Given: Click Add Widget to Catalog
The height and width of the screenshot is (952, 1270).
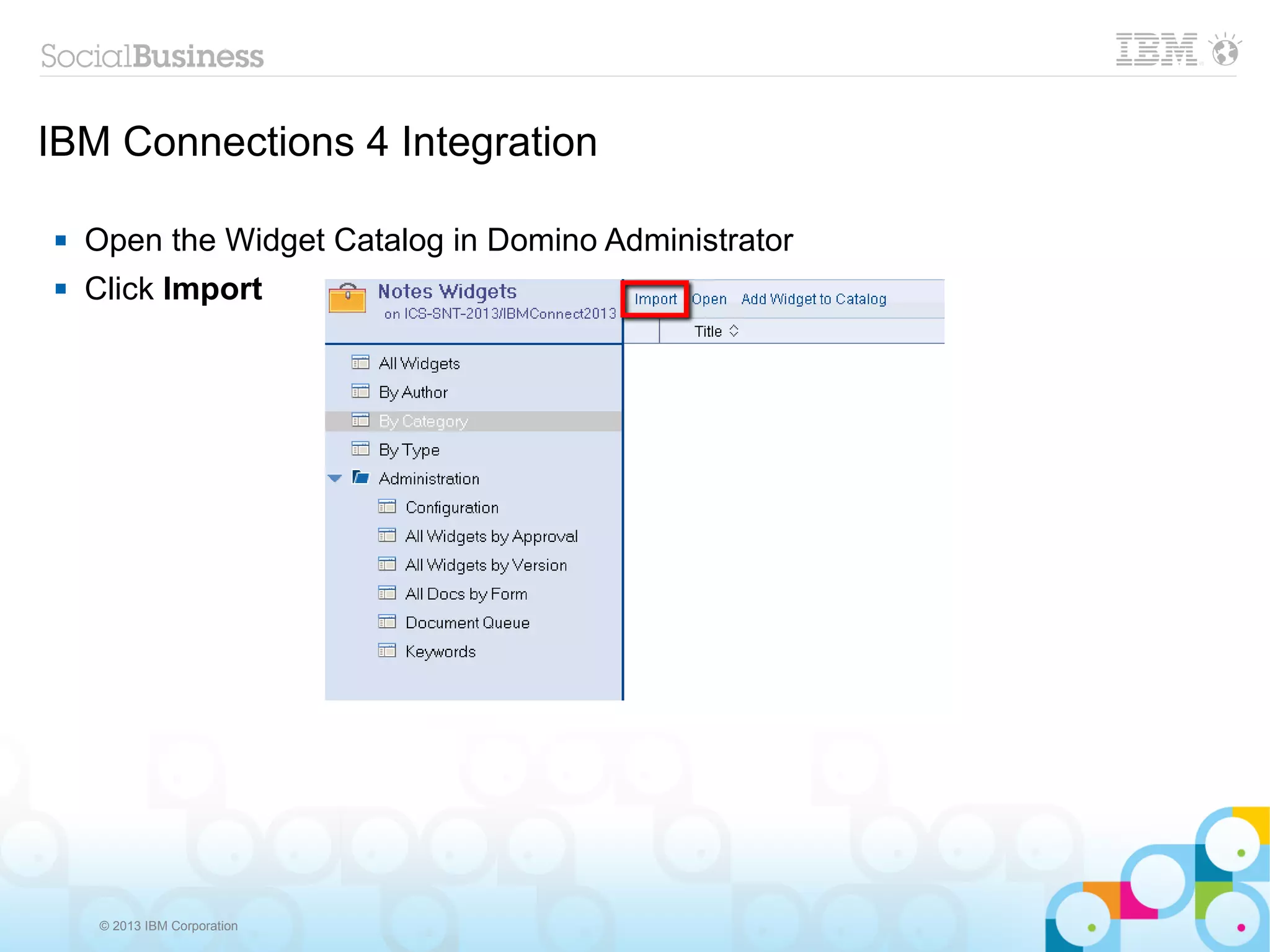Looking at the screenshot, I should 814,299.
